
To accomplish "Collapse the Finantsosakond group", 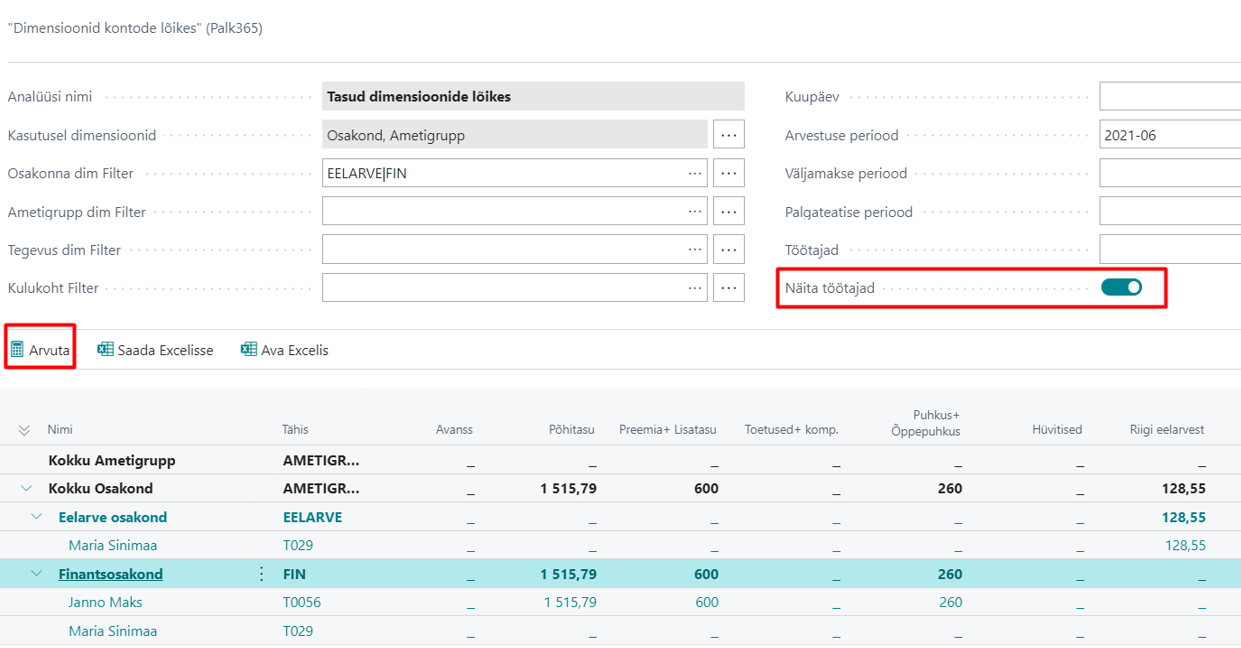I will pos(37,574).
